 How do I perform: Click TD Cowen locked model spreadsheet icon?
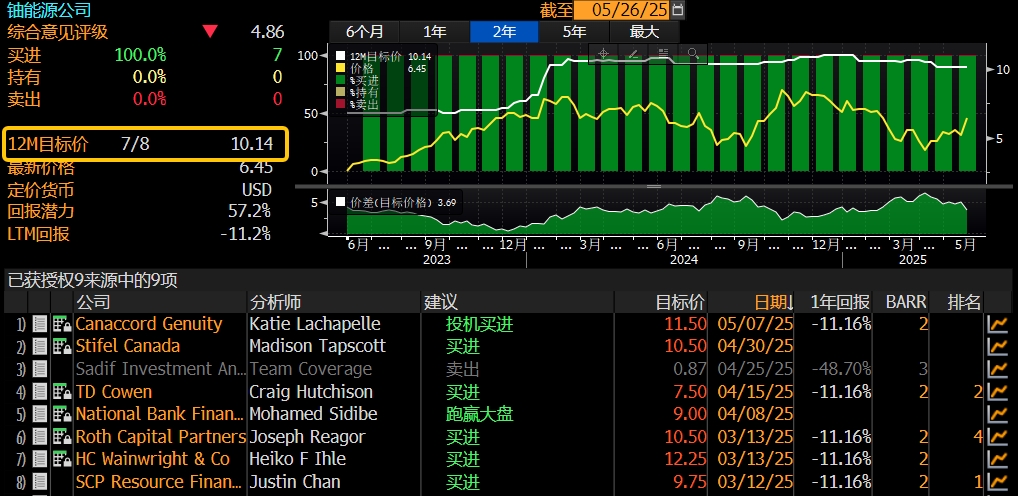[x=62, y=392]
